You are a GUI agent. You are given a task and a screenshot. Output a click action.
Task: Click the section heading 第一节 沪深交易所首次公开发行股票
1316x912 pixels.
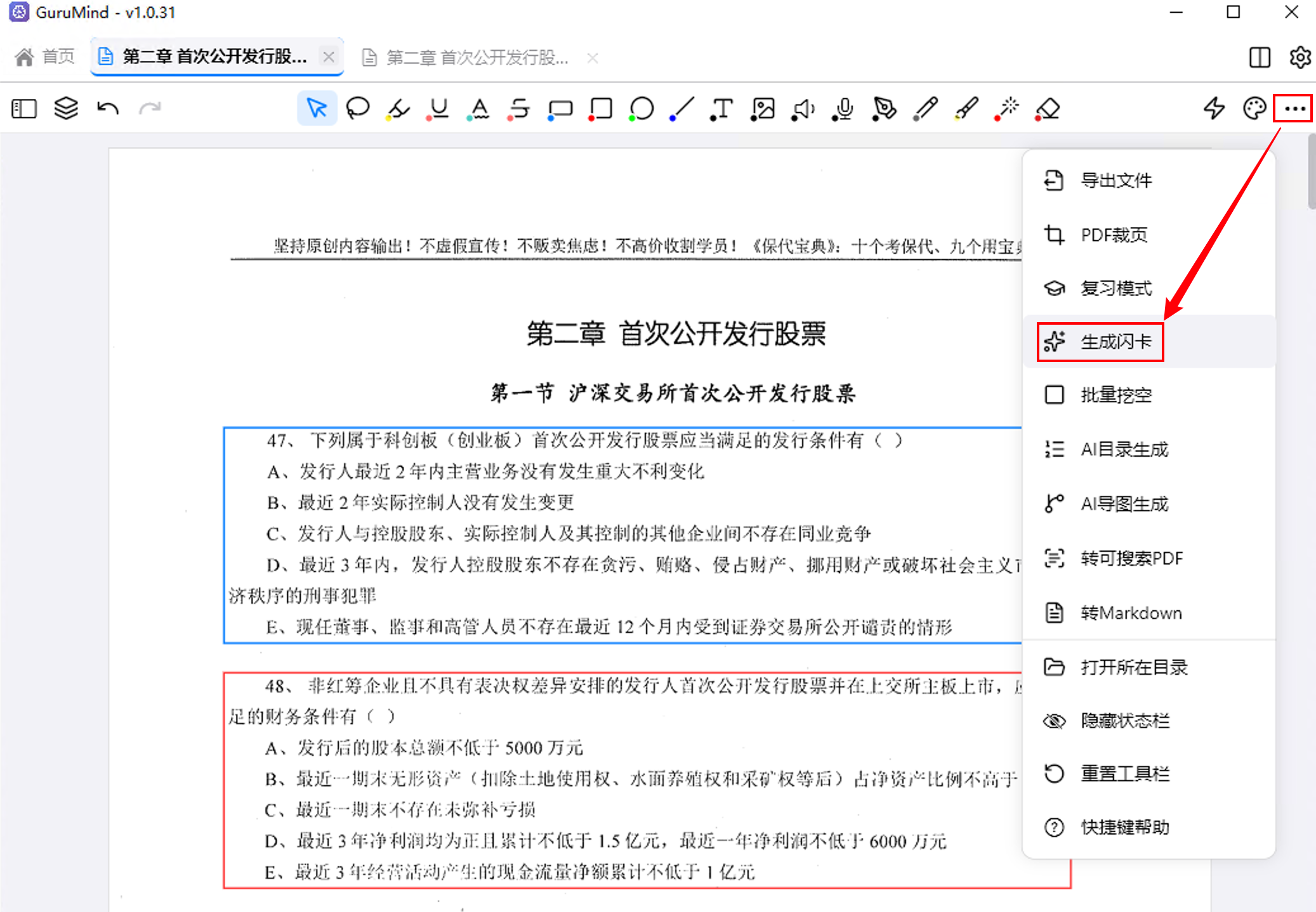pos(673,393)
